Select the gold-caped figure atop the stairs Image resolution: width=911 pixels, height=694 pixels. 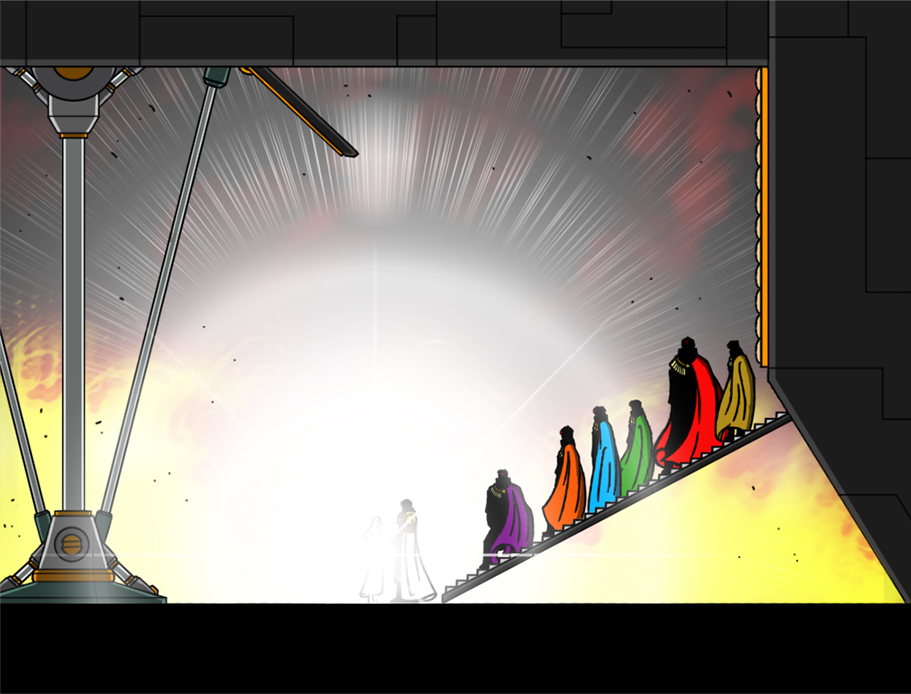[x=736, y=392]
